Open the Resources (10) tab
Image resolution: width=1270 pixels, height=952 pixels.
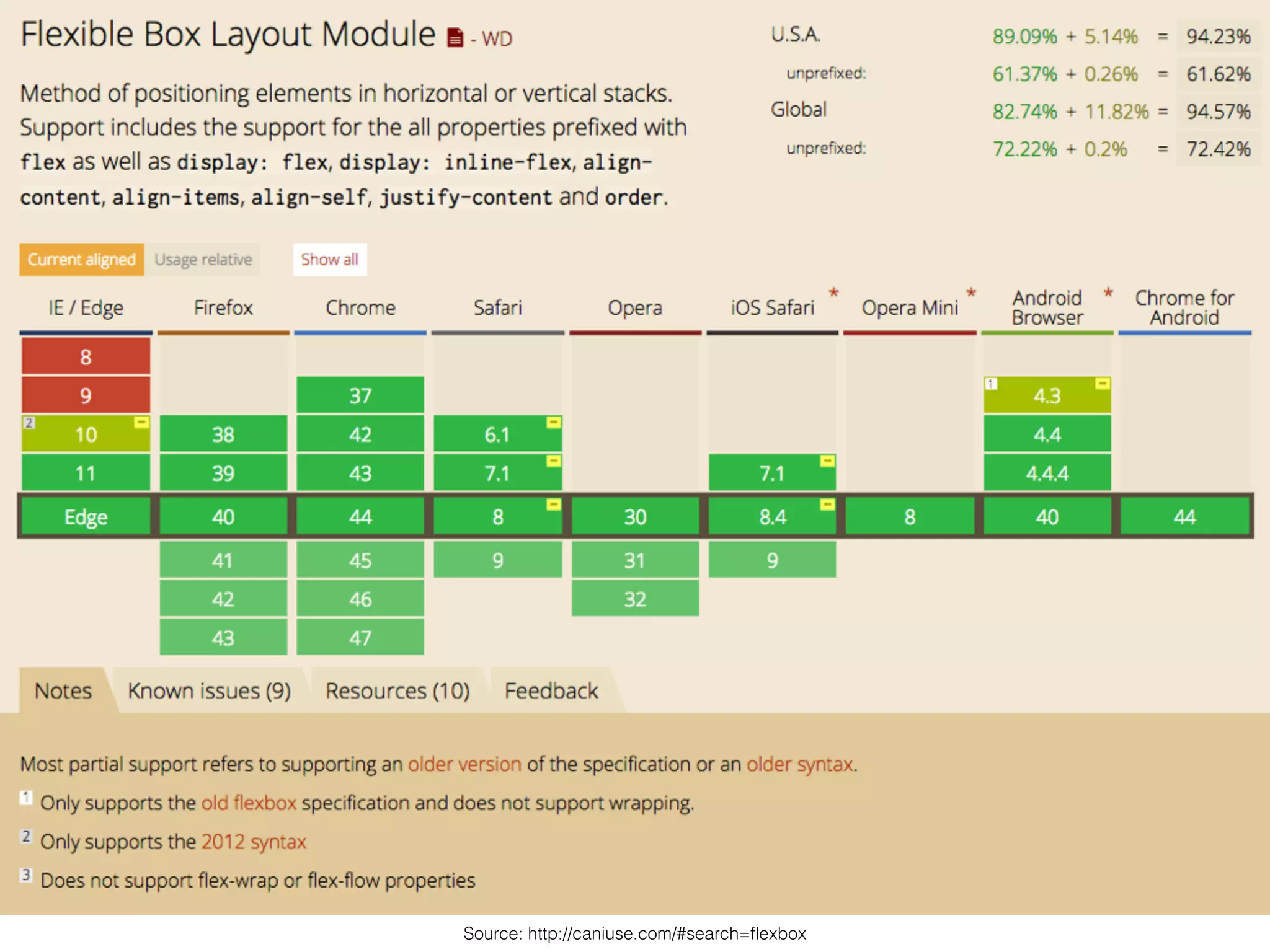397,690
